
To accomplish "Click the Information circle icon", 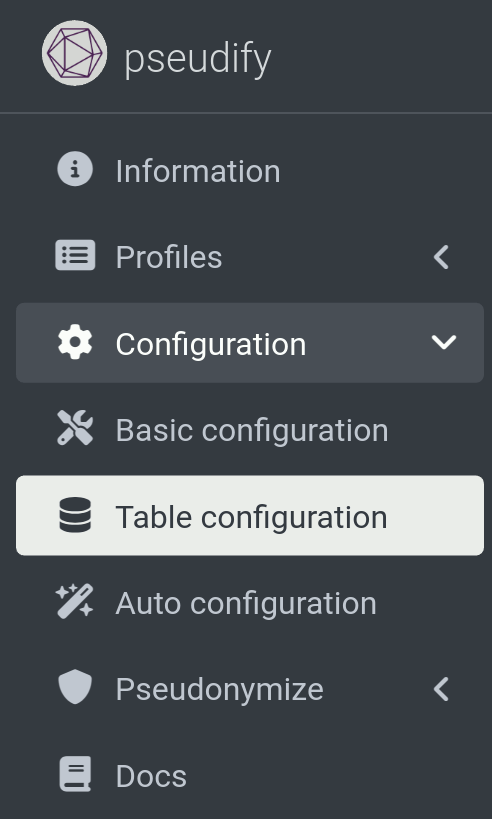I will pos(75,169).
